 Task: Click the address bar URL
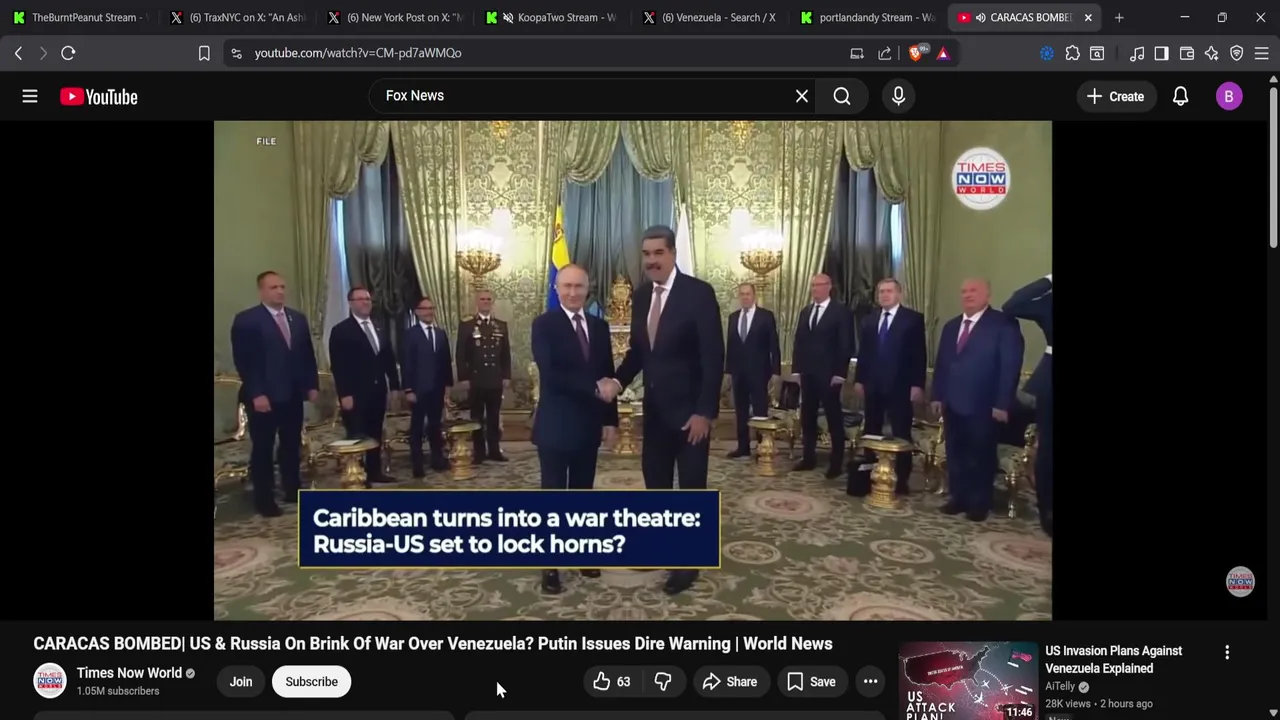click(357, 53)
